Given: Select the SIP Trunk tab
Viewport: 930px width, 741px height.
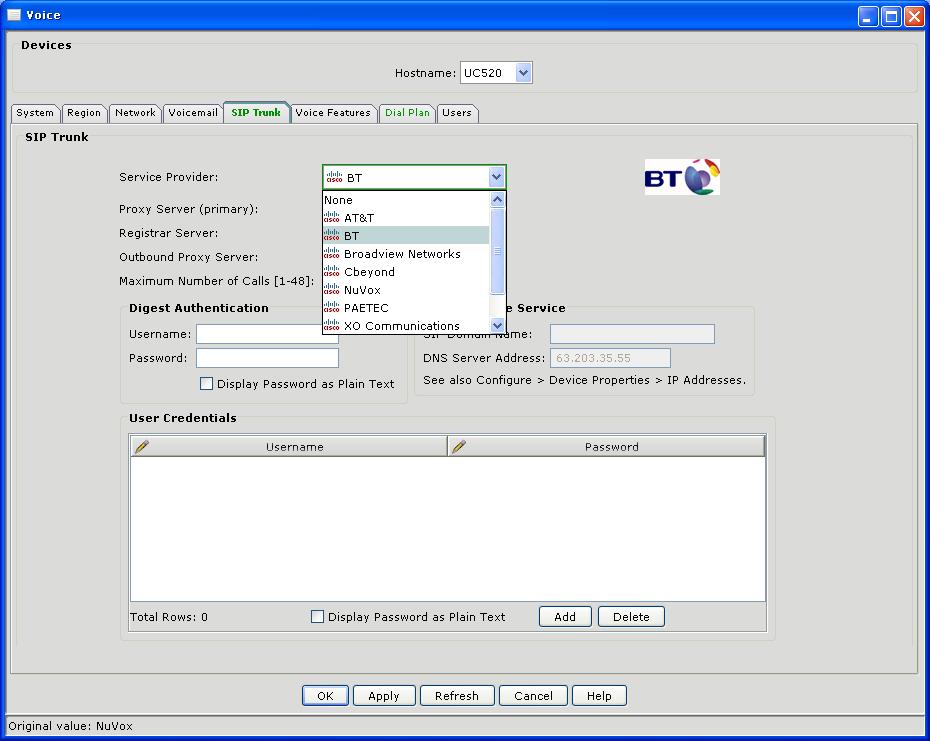Looking at the screenshot, I should click(x=256, y=112).
